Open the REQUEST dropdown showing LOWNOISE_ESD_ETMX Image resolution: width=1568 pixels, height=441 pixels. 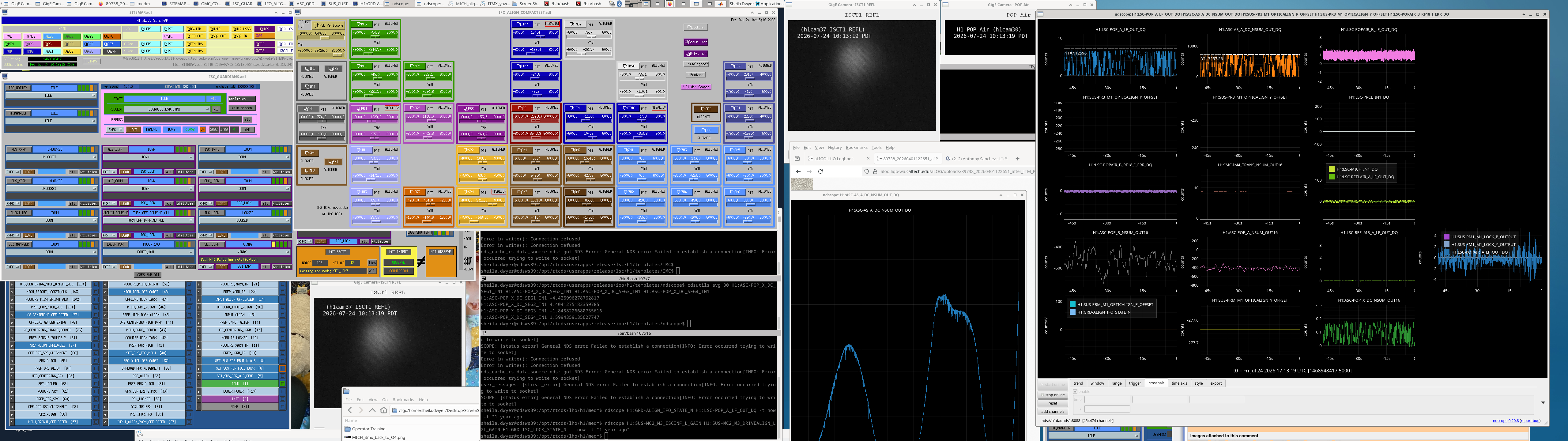167,110
